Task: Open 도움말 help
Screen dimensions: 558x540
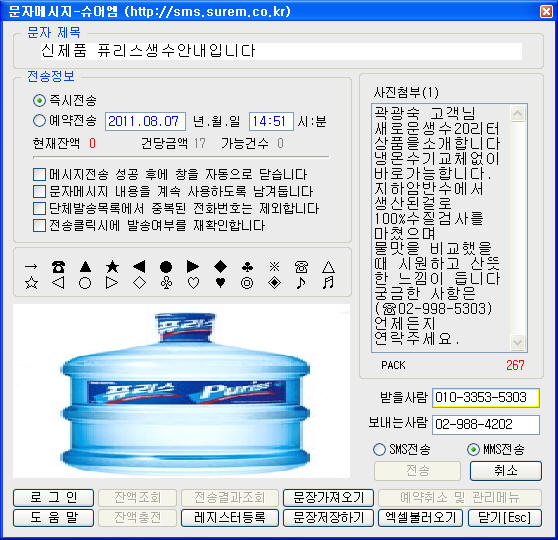Action: [x=53, y=518]
